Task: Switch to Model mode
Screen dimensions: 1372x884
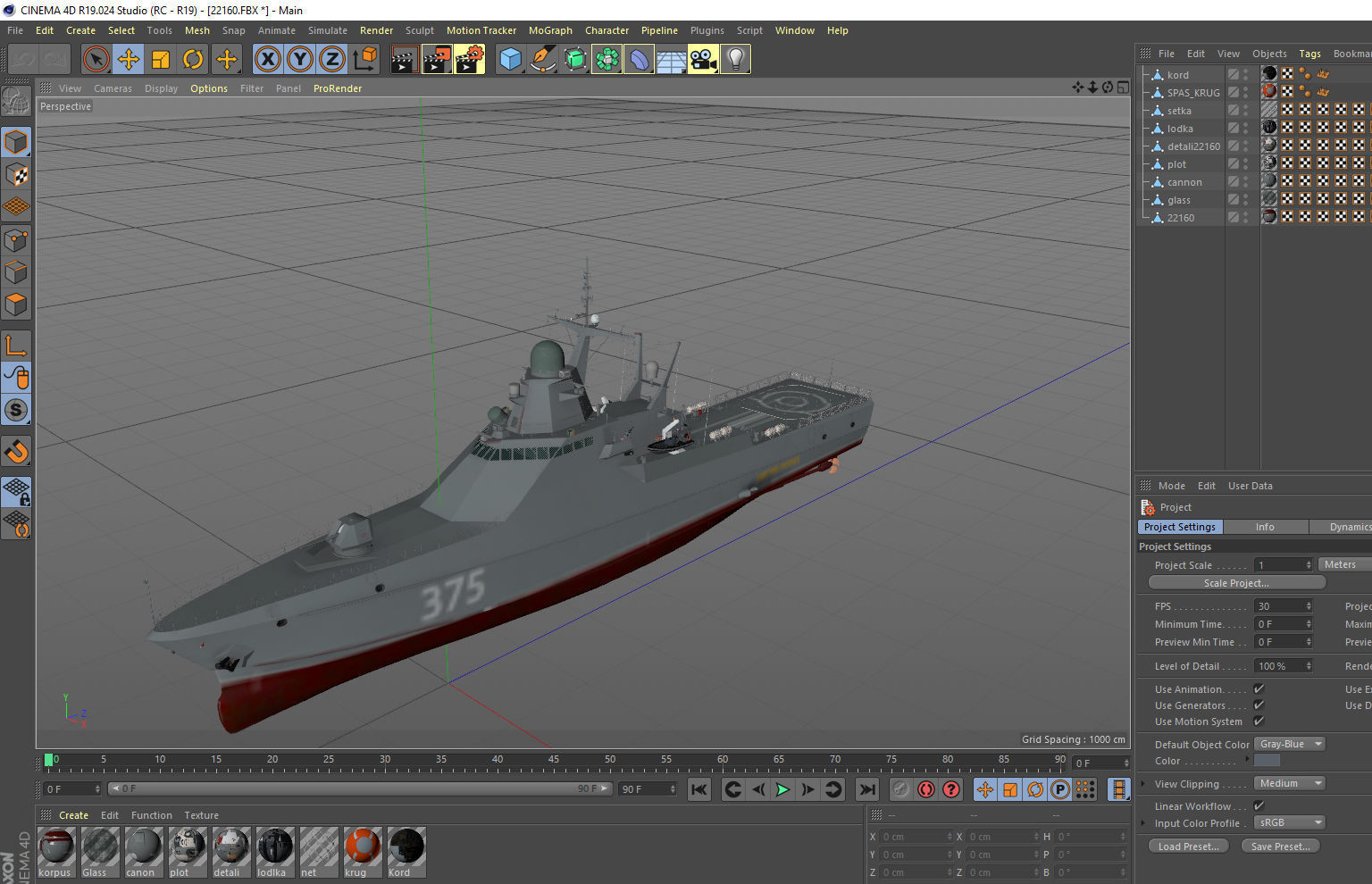Action: [16, 142]
